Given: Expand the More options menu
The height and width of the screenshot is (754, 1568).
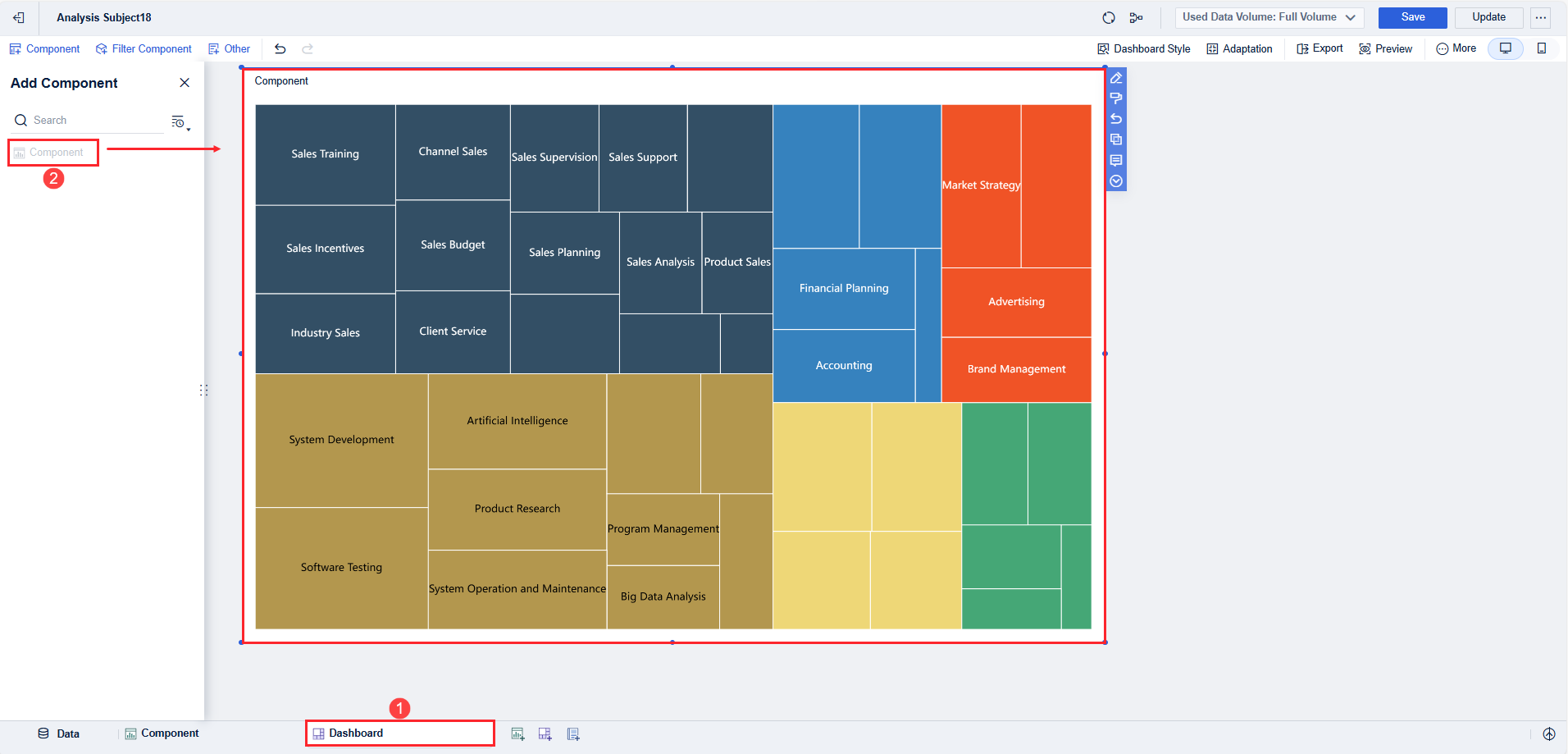Looking at the screenshot, I should coord(1456,48).
